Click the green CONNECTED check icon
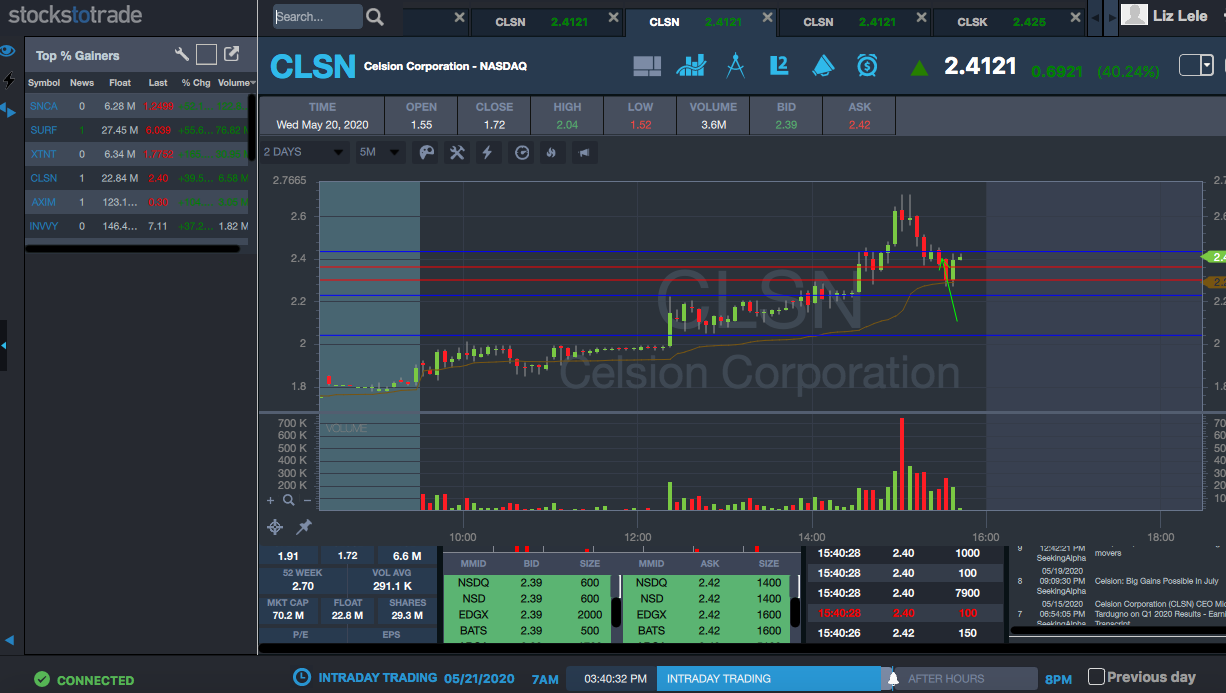 click(42, 680)
